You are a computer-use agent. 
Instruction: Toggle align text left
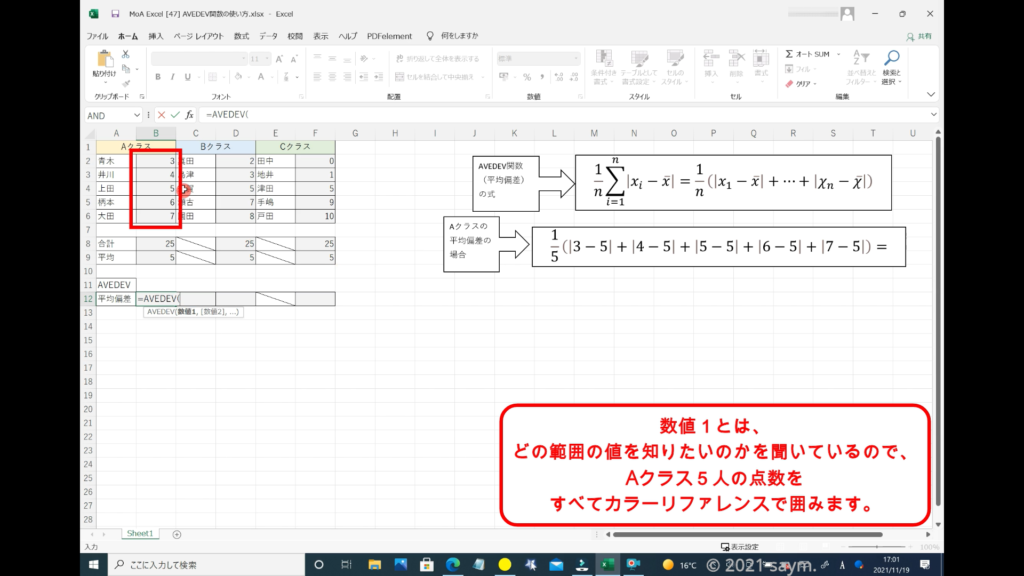317,77
